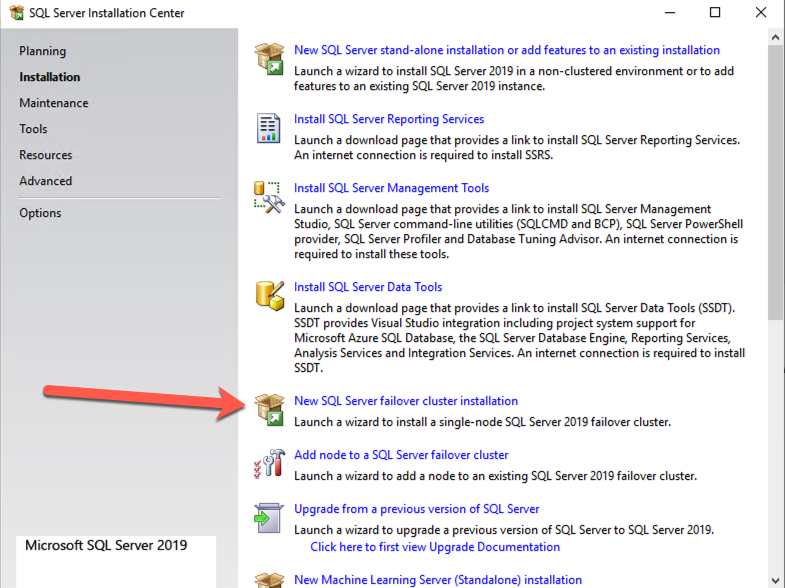Go to the Advanced section
The image size is (785, 588).
point(46,181)
